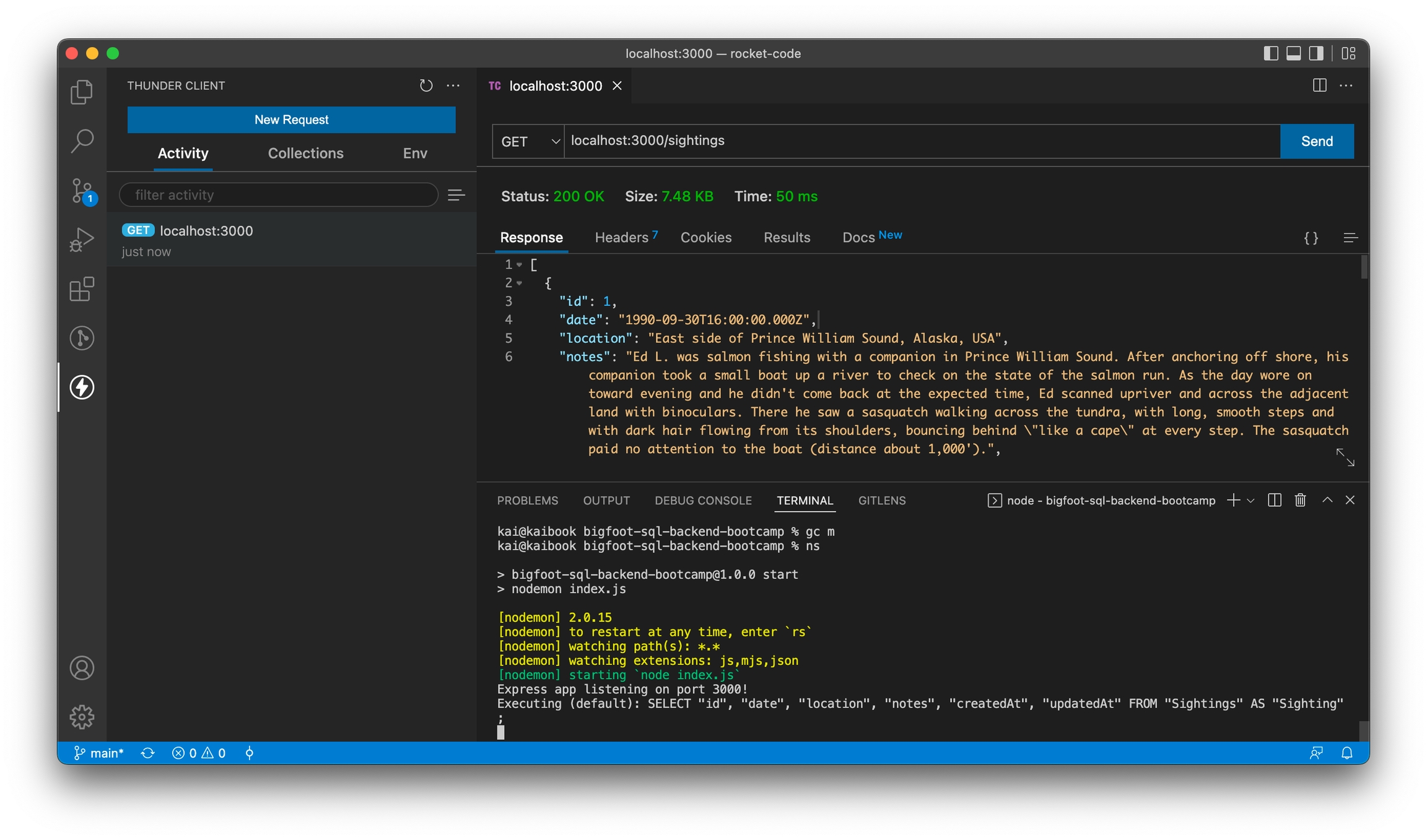Click the response pane scrollbar
This screenshot has width=1427, height=840.
point(1364,267)
